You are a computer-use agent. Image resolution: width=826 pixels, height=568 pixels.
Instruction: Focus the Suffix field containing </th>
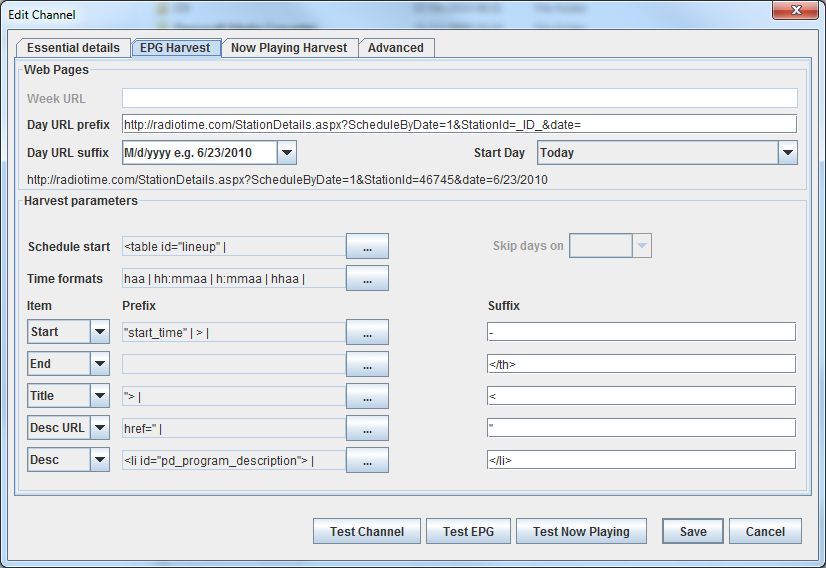(641, 364)
